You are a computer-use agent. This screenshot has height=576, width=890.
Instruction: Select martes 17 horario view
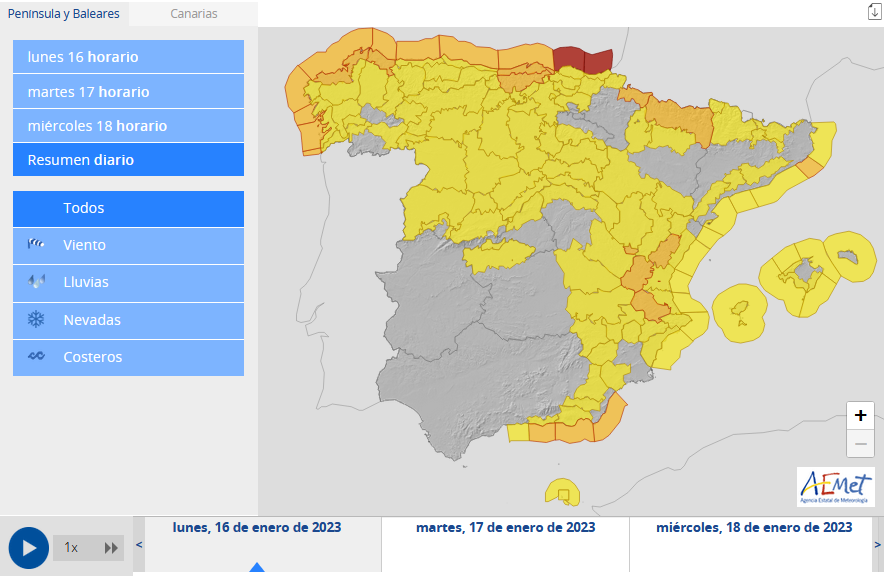click(128, 91)
